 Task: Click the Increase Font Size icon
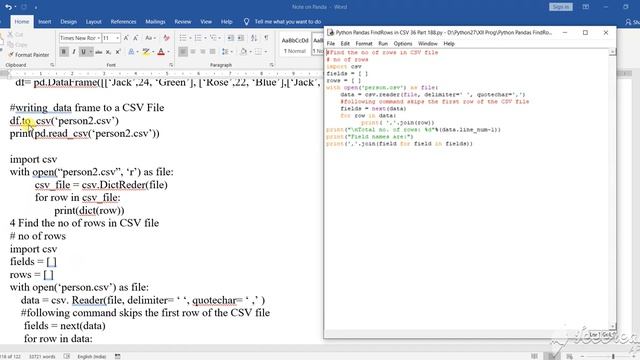(126, 38)
